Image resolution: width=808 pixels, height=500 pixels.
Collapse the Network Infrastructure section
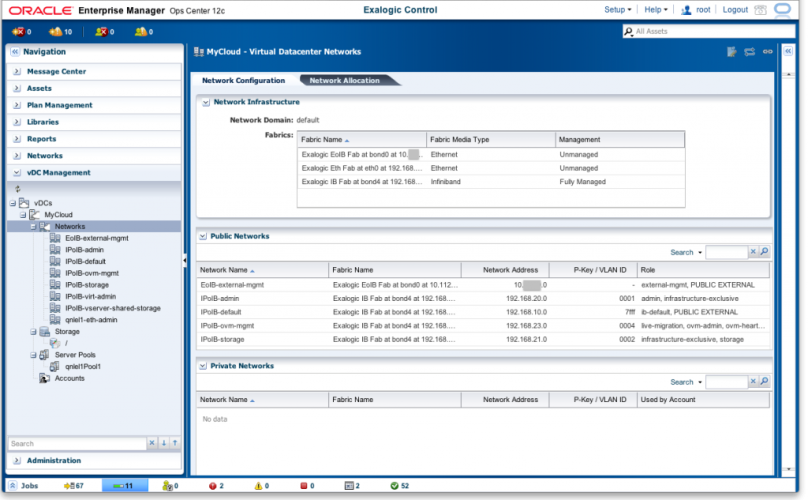point(206,103)
